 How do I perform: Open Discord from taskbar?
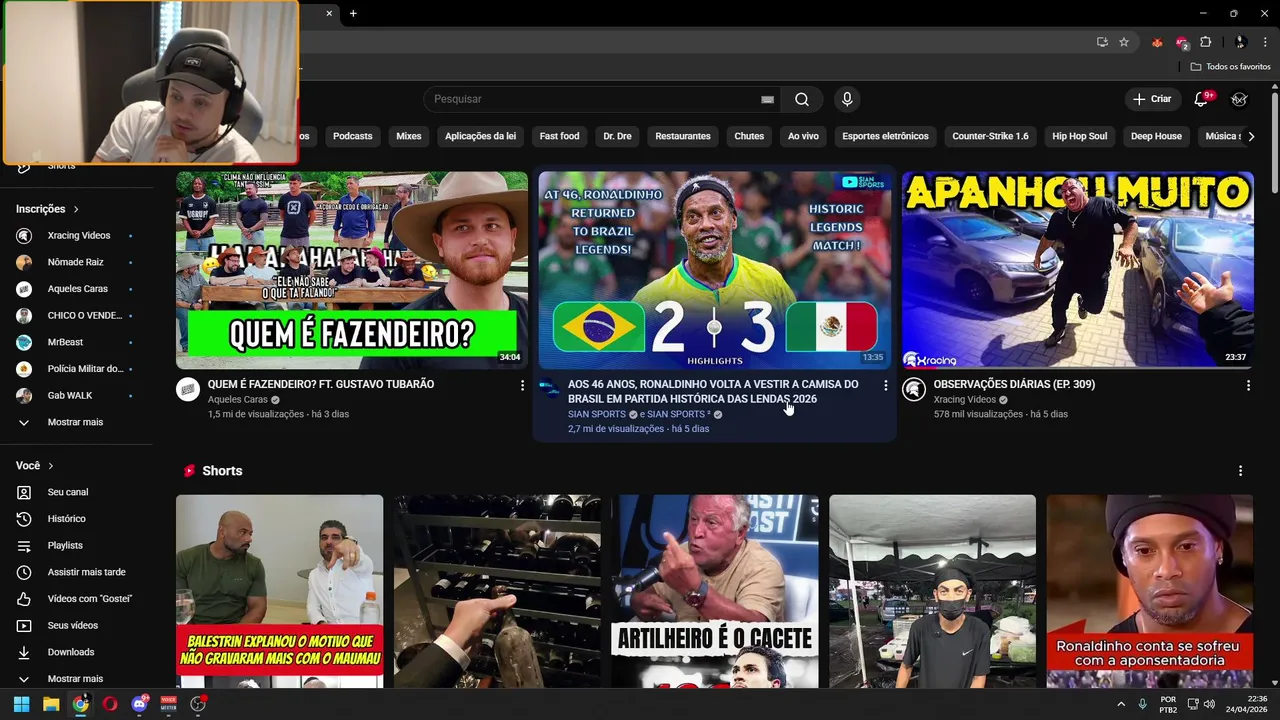(139, 704)
